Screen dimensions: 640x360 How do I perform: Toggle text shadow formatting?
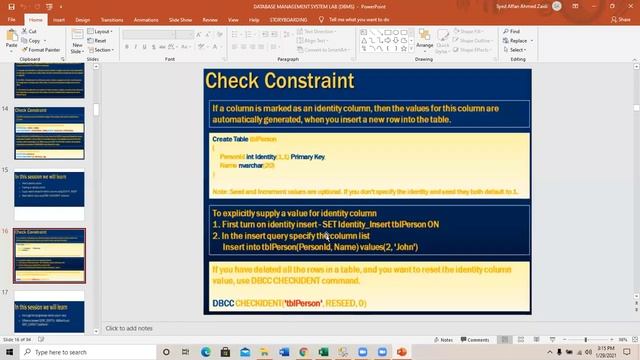(153, 47)
